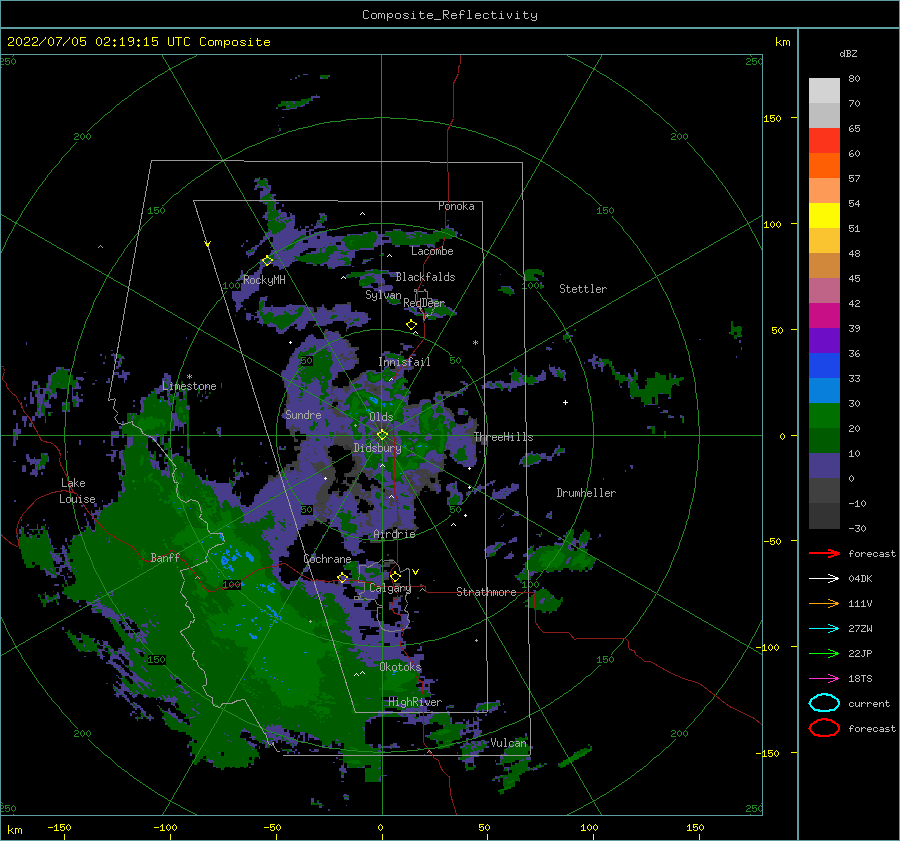Click the green 22JP arrow legend
This screenshot has height=841, width=900.
coord(824,653)
